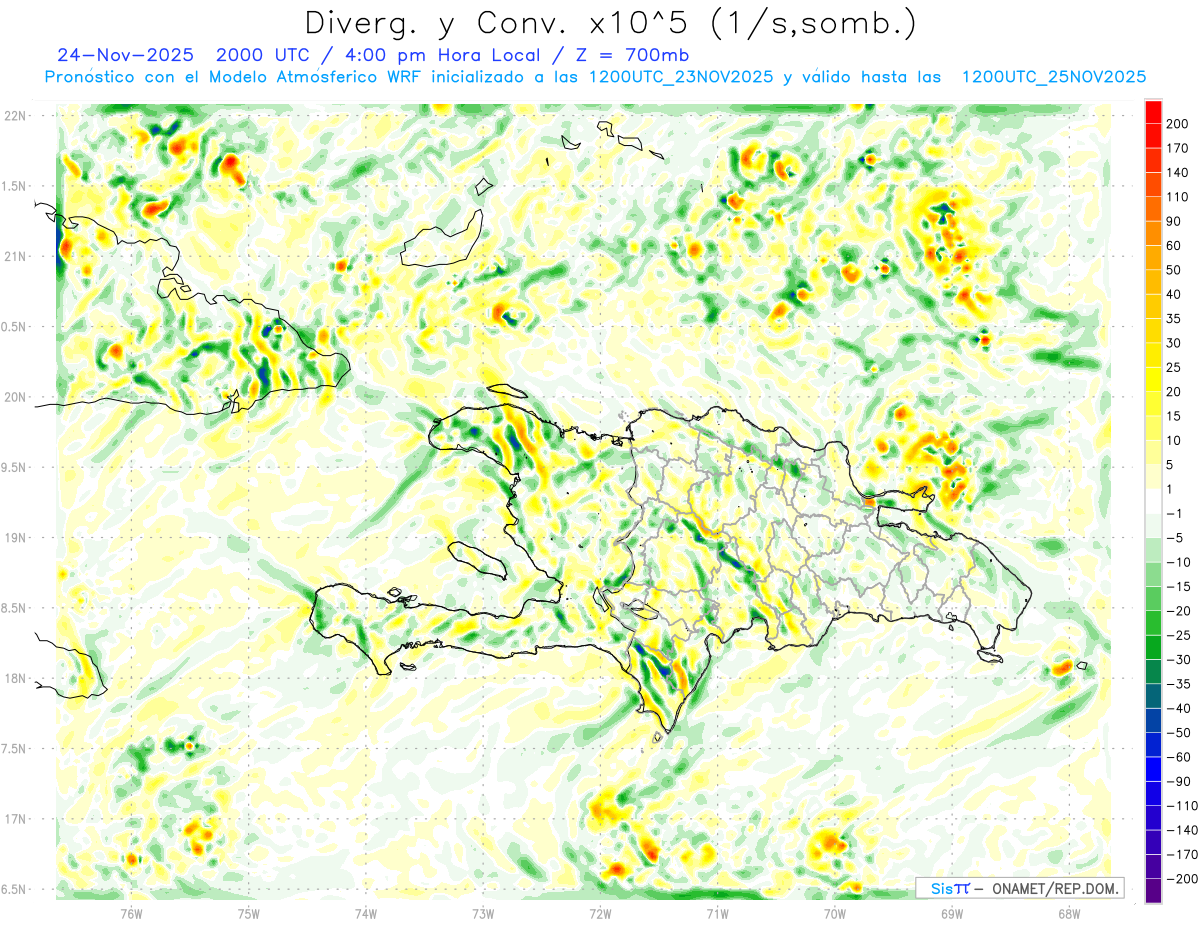Click the colorbar value -200

[x=1183, y=879]
